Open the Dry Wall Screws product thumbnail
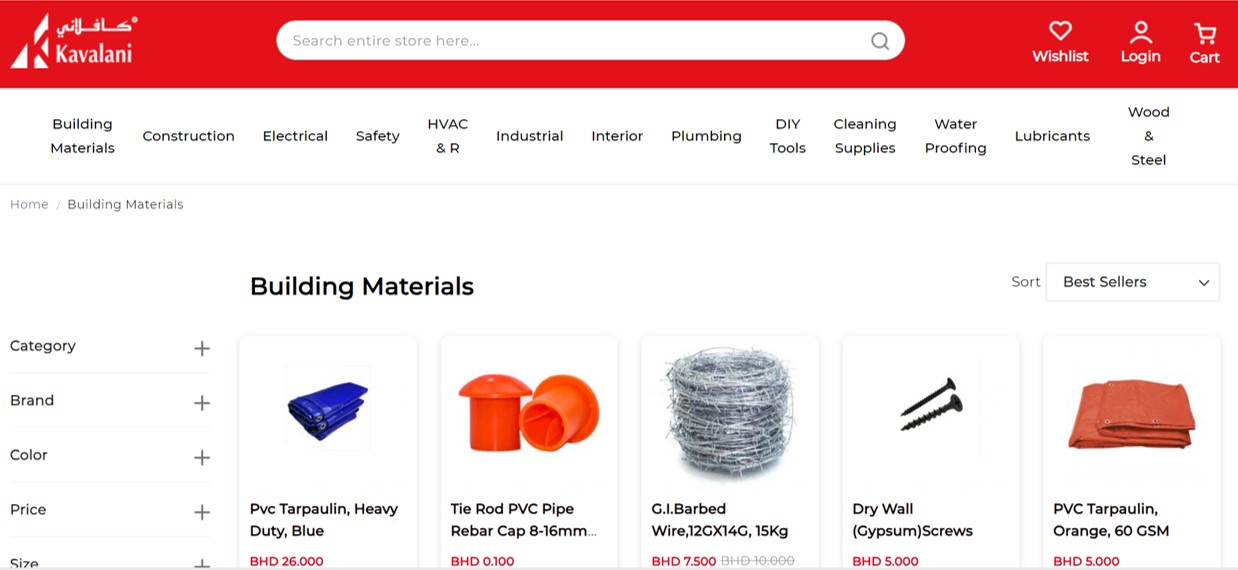The image size is (1238, 570). coord(931,405)
